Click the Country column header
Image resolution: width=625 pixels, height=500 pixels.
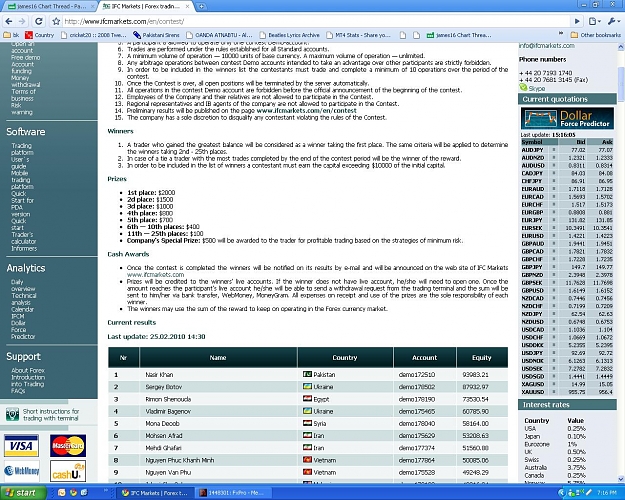click(x=345, y=358)
